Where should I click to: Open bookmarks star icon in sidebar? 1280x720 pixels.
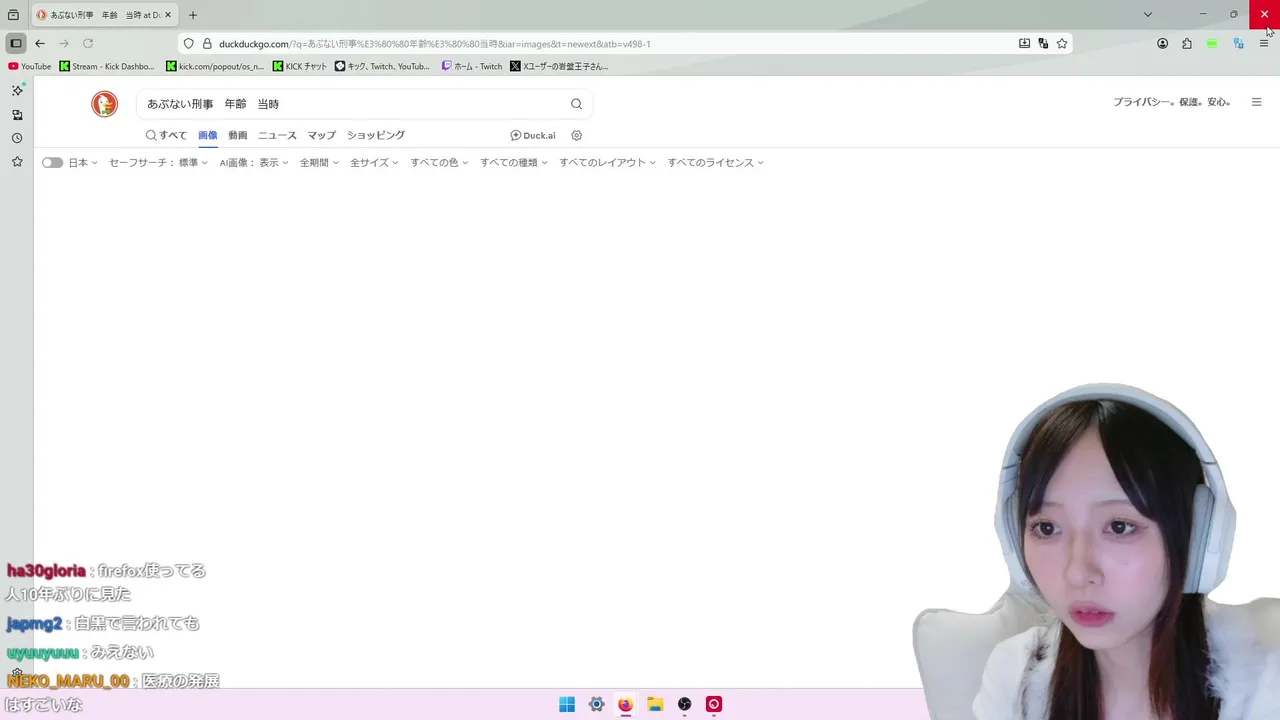click(x=17, y=161)
